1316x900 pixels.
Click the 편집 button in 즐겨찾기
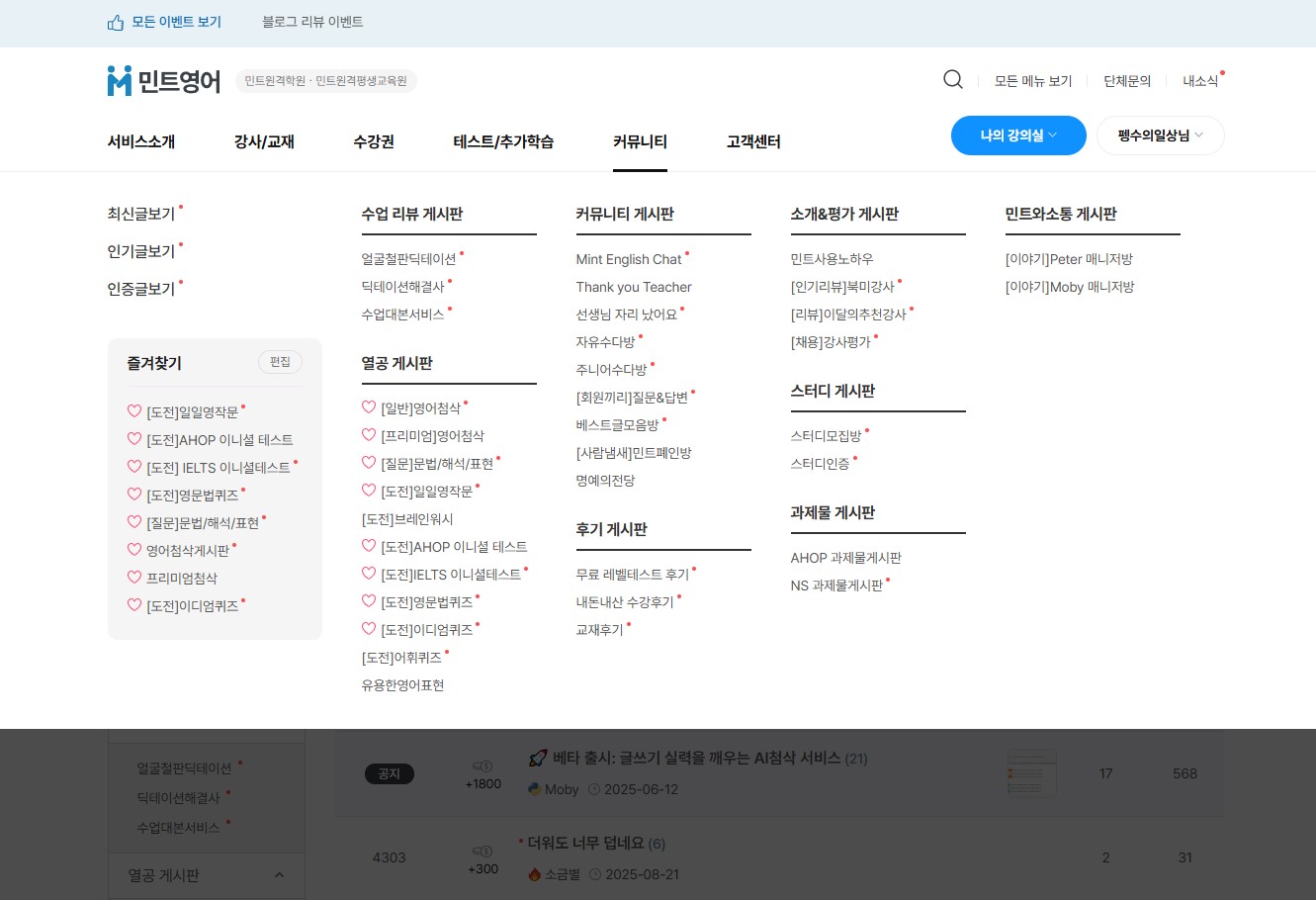pyautogui.click(x=280, y=362)
